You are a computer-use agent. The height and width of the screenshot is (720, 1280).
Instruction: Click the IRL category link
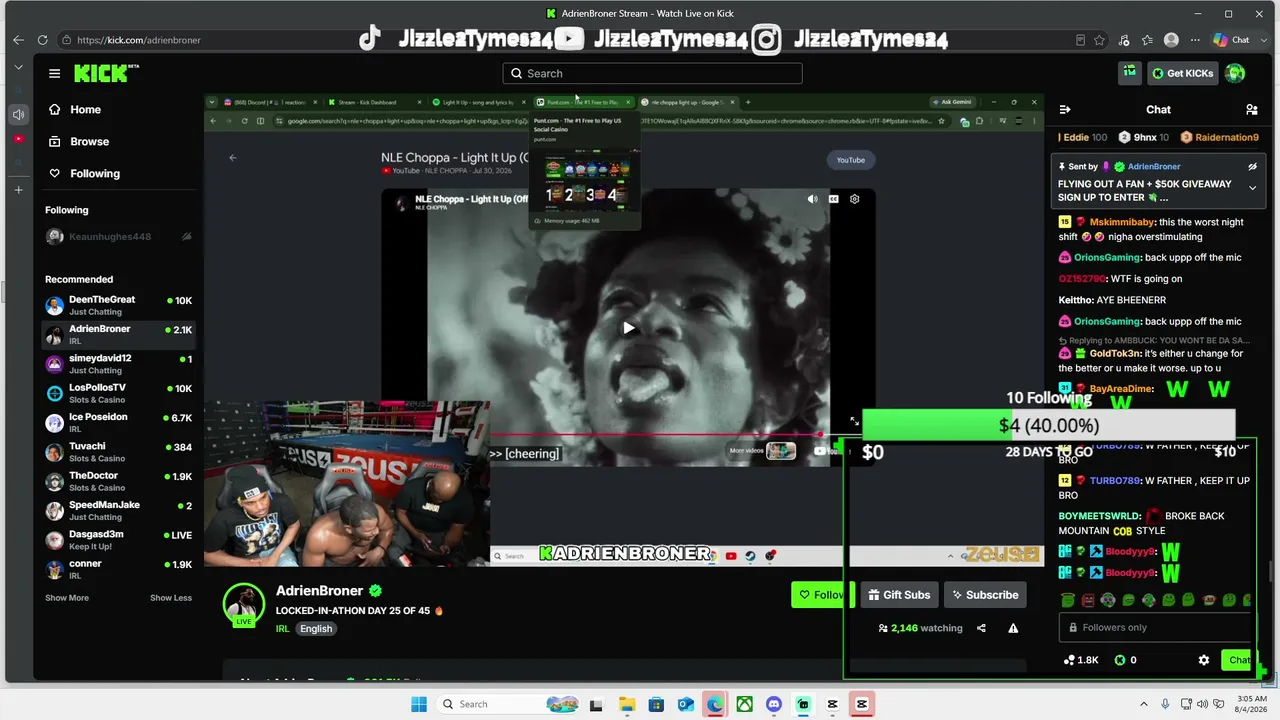coord(282,629)
